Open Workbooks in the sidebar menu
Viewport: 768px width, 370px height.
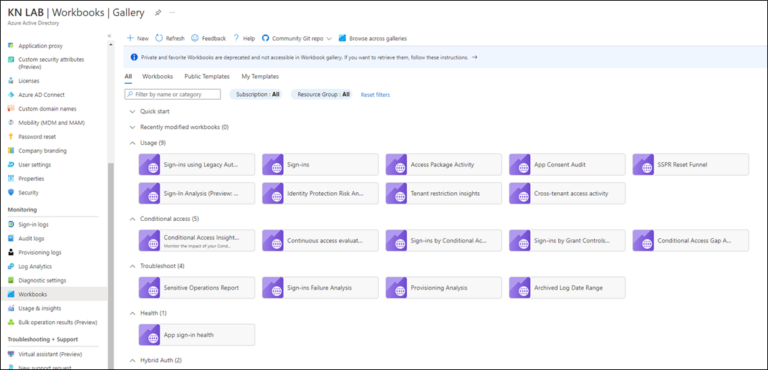[x=53, y=294]
